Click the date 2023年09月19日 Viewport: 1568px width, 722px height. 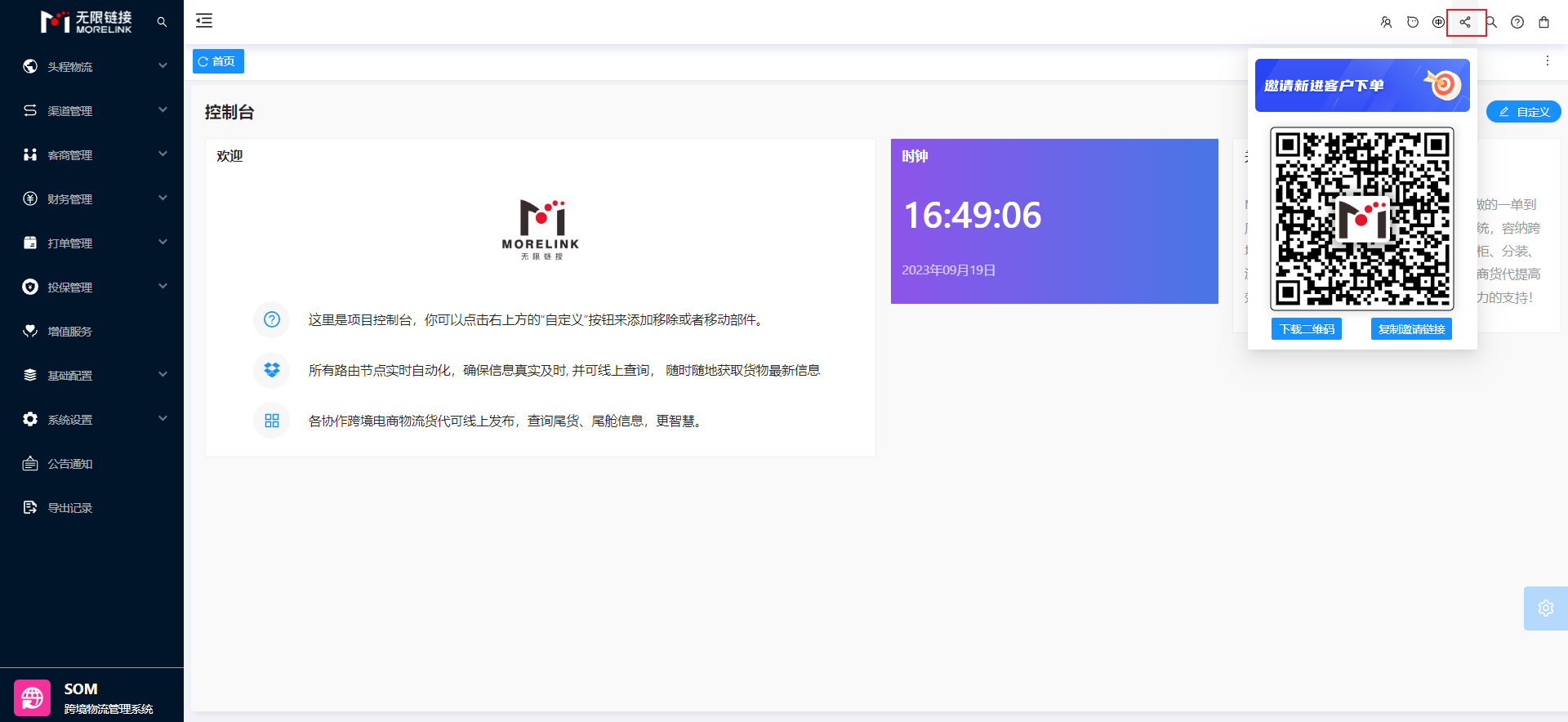tap(948, 270)
